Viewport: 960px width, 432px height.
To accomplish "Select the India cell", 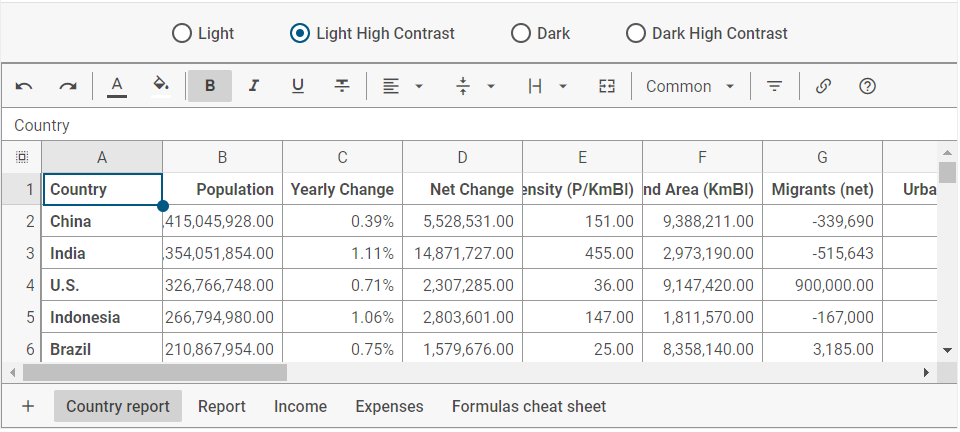I will click(102, 253).
